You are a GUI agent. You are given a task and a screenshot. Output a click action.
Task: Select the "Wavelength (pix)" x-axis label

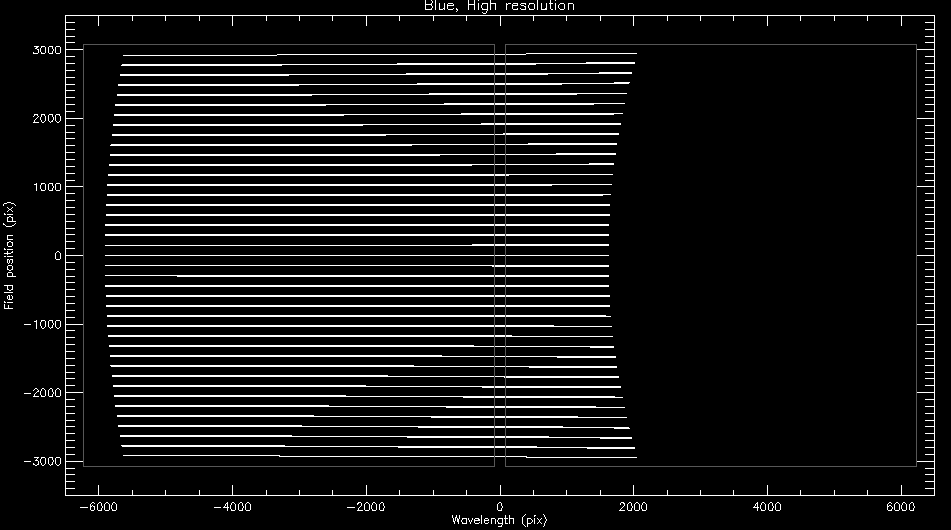pyautogui.click(x=499, y=520)
